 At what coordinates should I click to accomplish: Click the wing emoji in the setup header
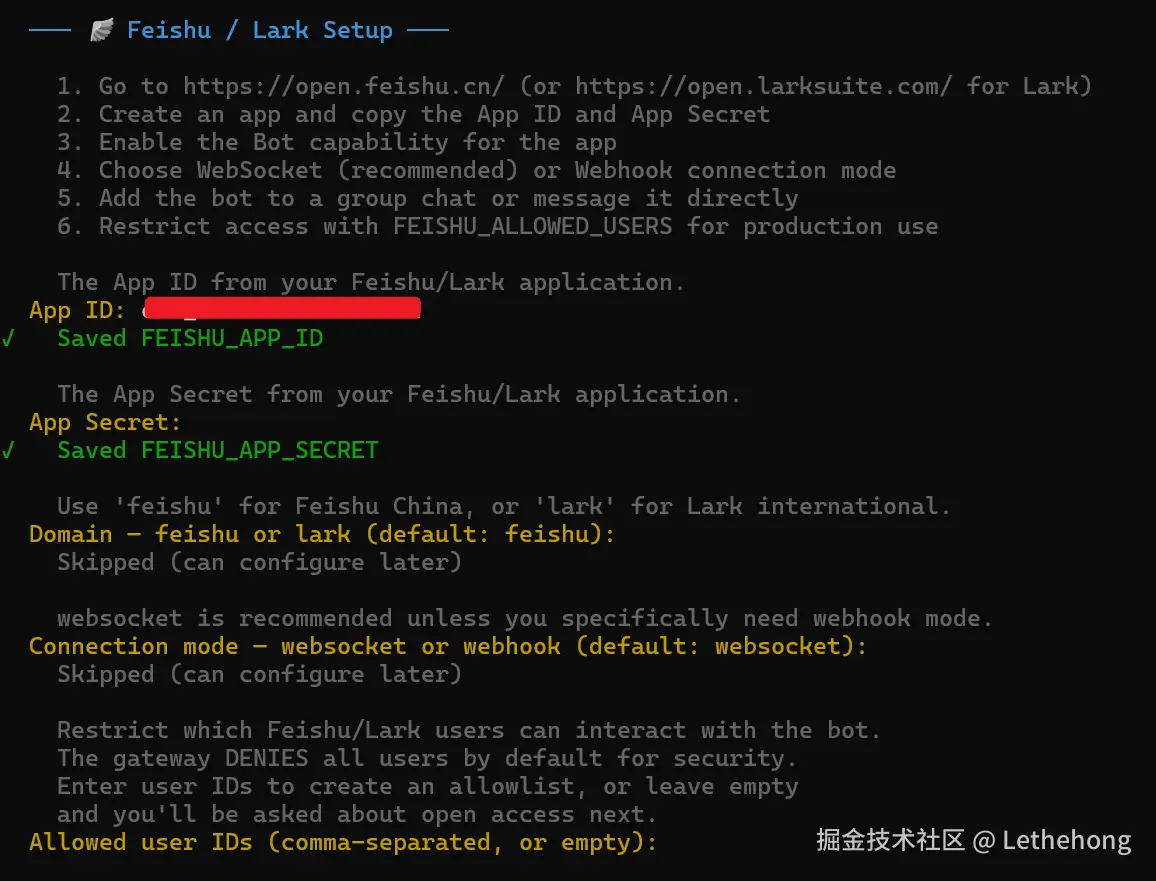pyautogui.click(x=101, y=30)
